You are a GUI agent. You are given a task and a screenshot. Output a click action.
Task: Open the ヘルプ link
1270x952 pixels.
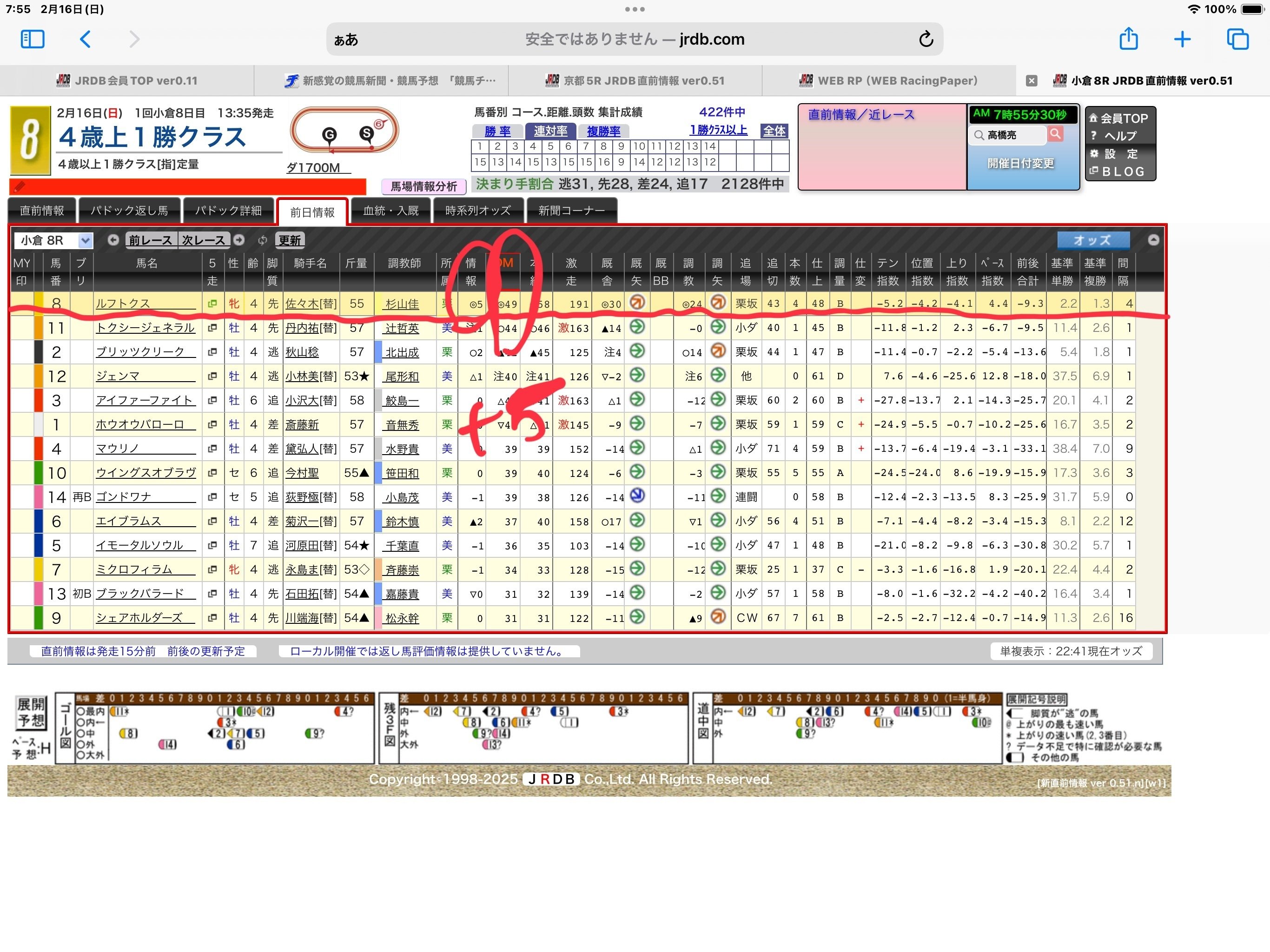click(x=1113, y=136)
